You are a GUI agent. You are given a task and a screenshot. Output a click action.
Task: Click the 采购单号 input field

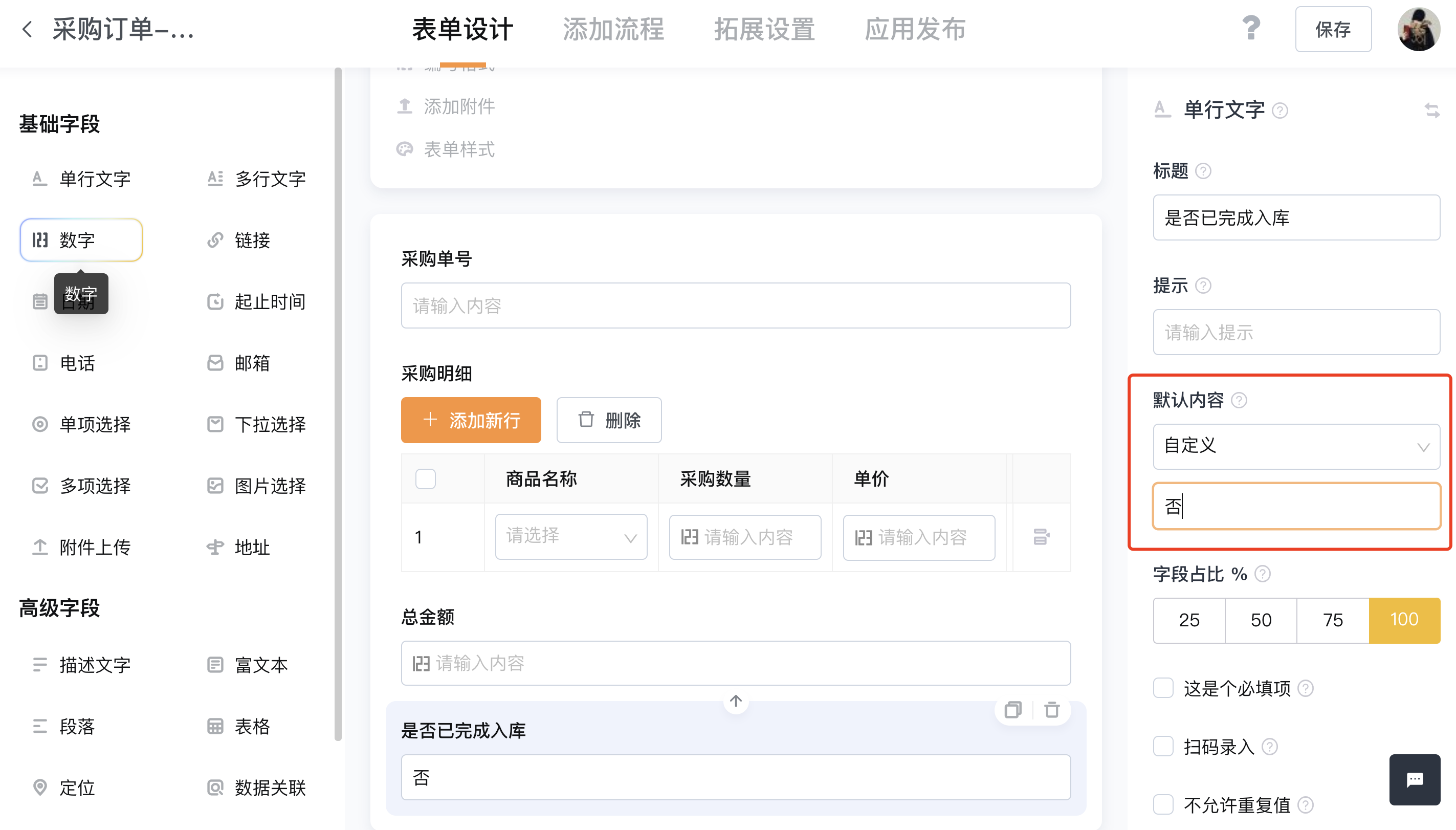(736, 305)
